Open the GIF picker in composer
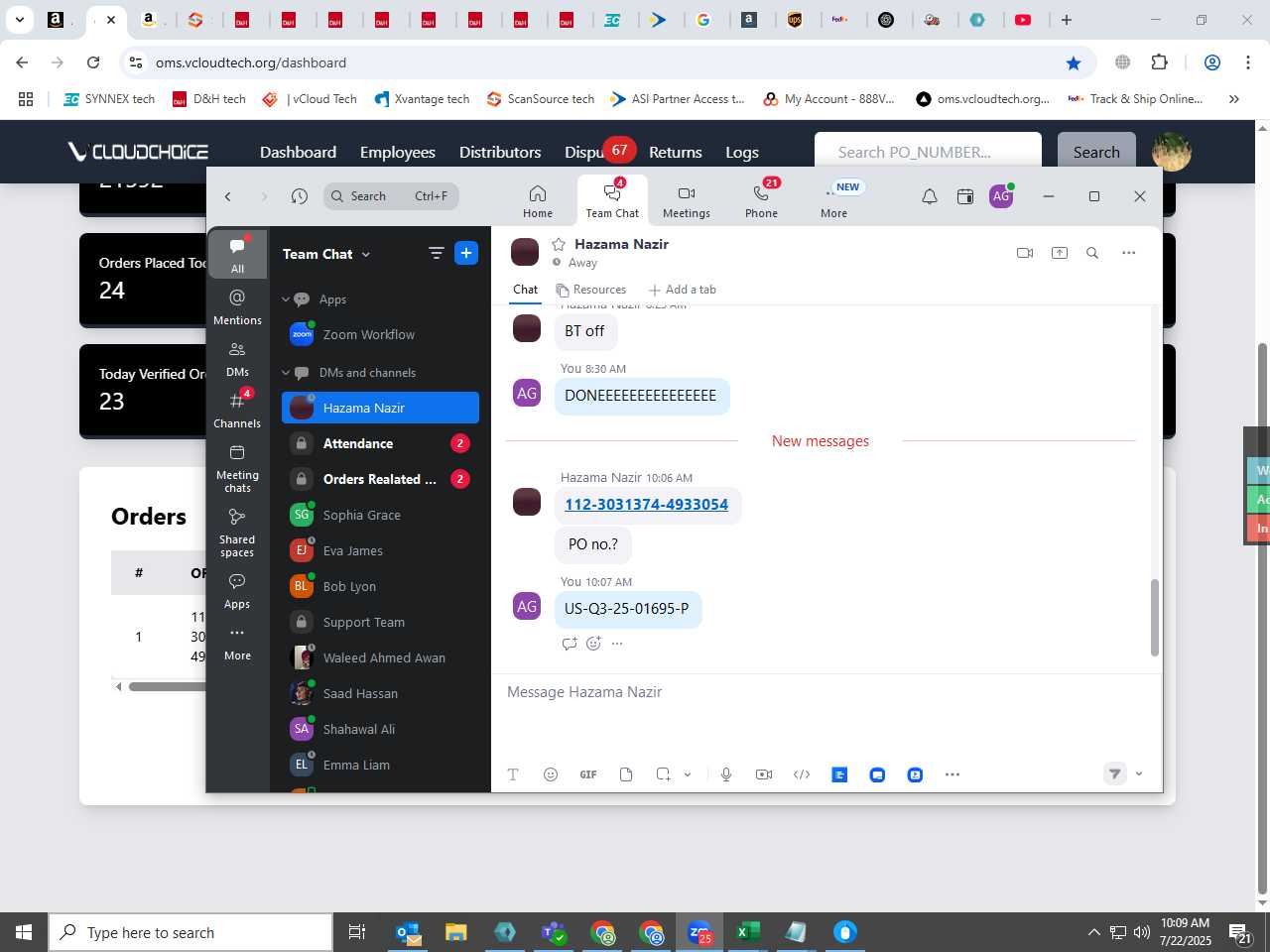Screen dimensions: 1270x952 (x=588, y=774)
